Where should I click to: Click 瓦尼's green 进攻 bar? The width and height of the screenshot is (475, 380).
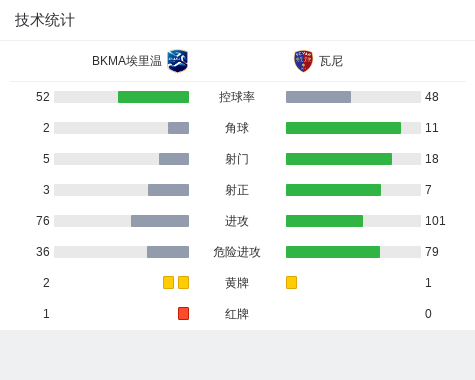click(324, 221)
